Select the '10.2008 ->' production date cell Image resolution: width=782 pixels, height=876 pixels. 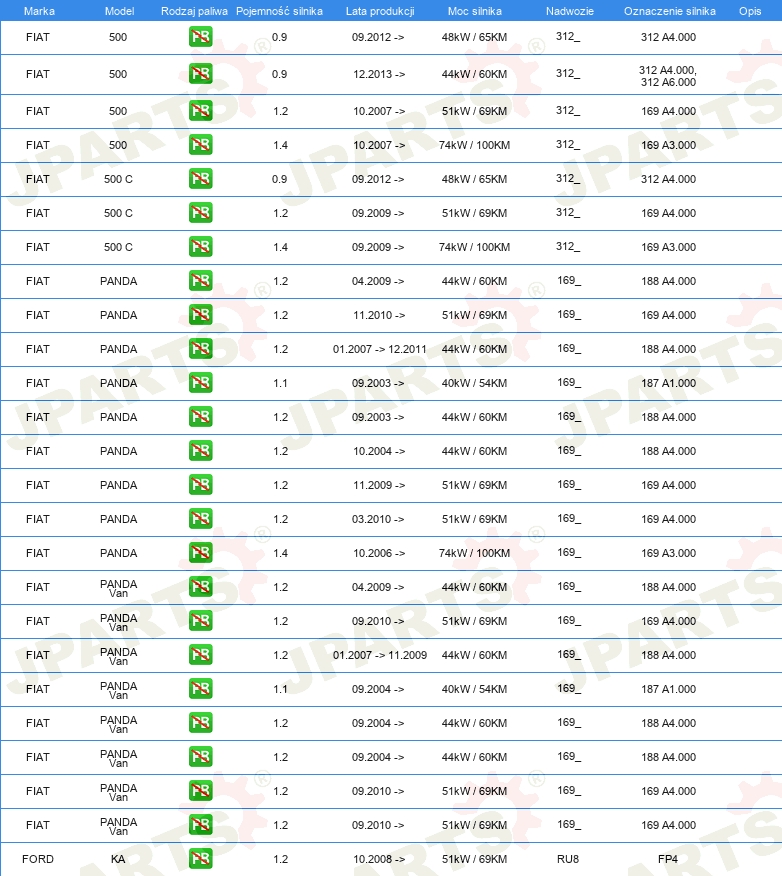click(x=379, y=859)
